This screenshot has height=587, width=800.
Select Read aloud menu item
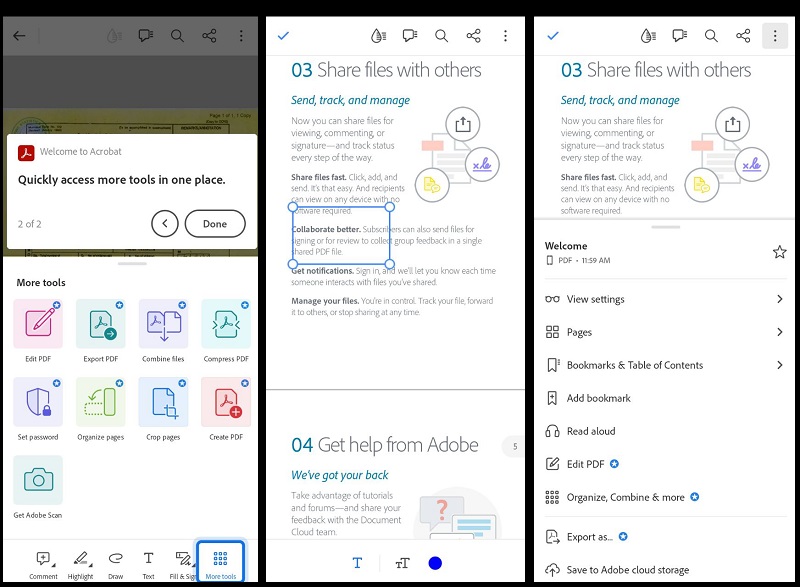[x=665, y=431]
